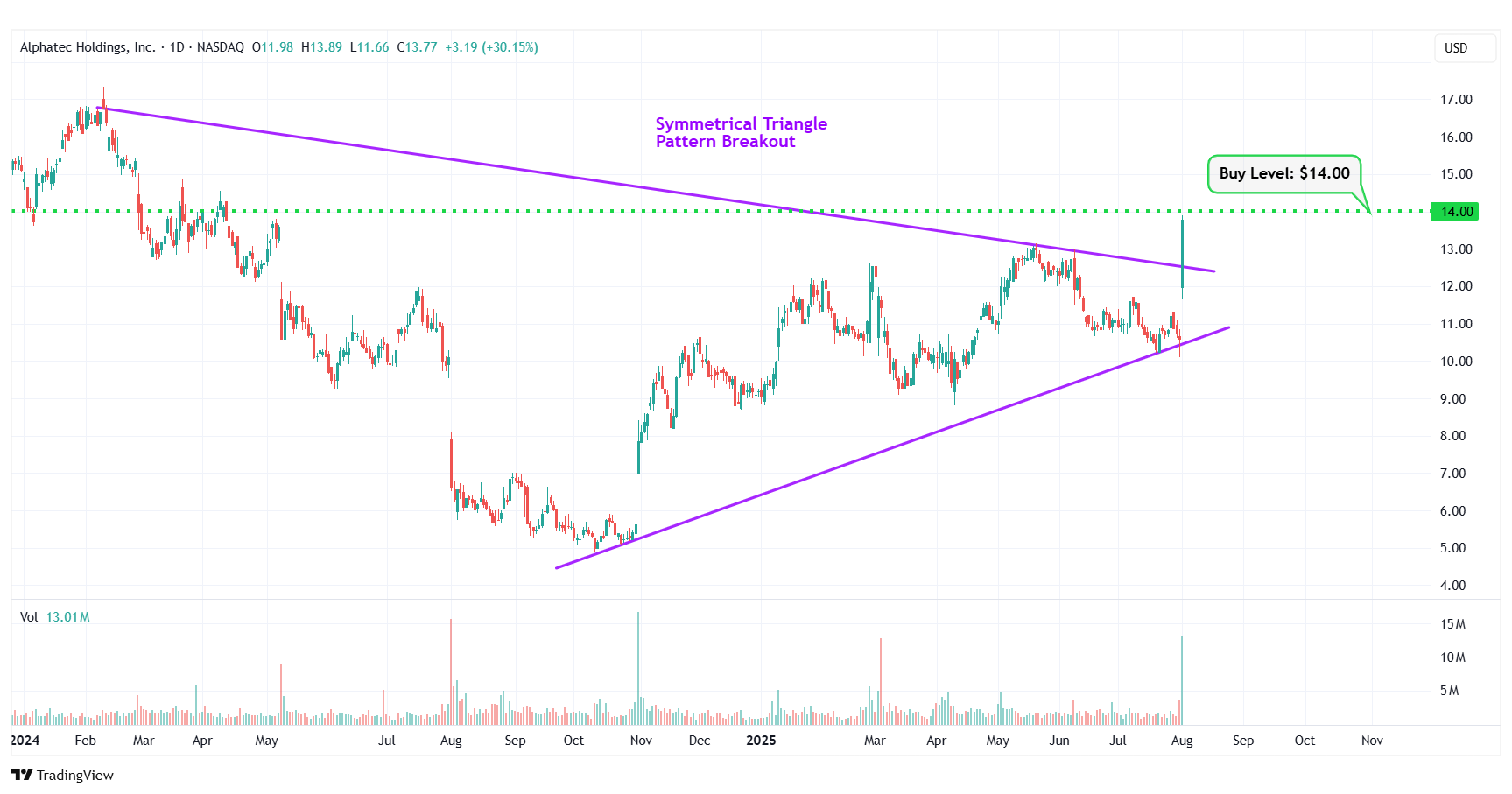Click the latest green breakout candle
Image resolution: width=1512 pixels, height=794 pixels.
click(1182, 256)
